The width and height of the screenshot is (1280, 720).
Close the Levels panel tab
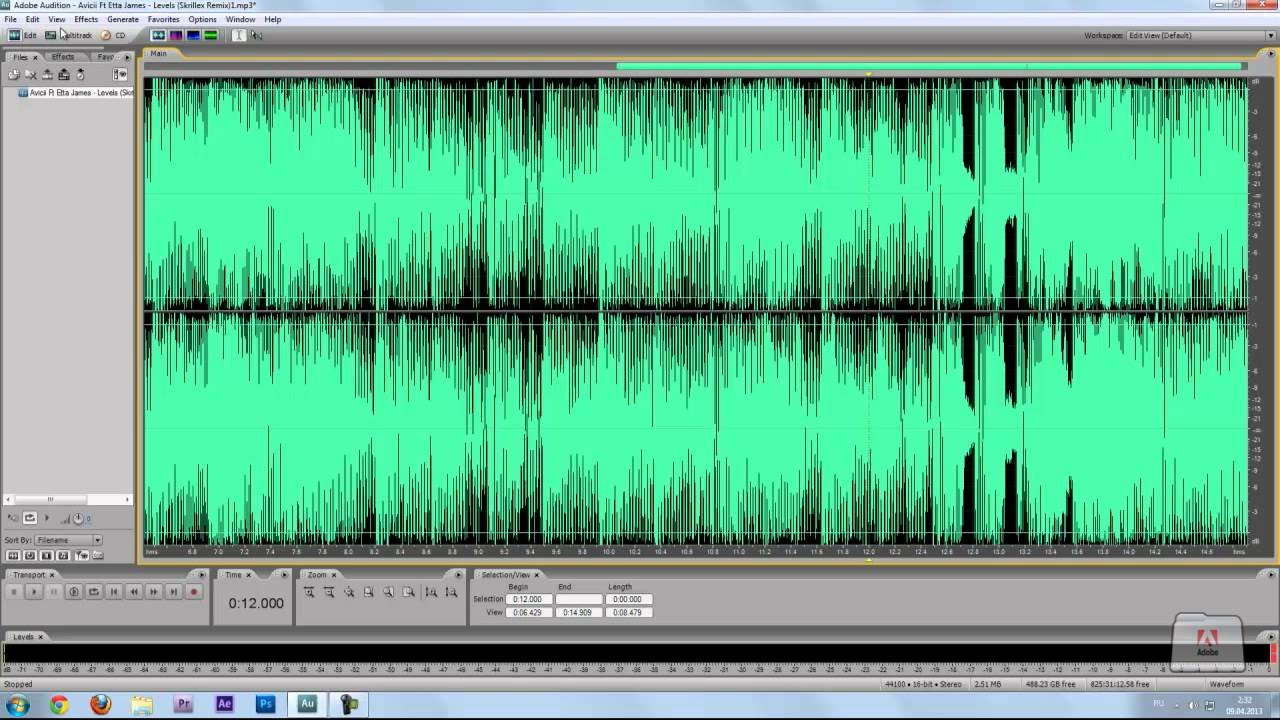coord(41,637)
